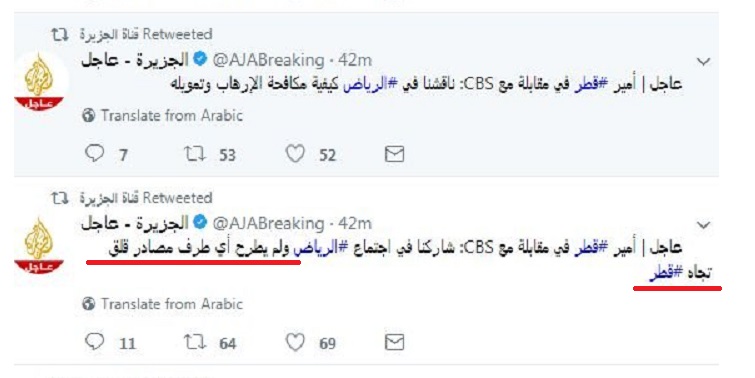The height and width of the screenshot is (378, 755).
Task: Open @AJABreaking handle in first tweet
Action: [x=268, y=60]
